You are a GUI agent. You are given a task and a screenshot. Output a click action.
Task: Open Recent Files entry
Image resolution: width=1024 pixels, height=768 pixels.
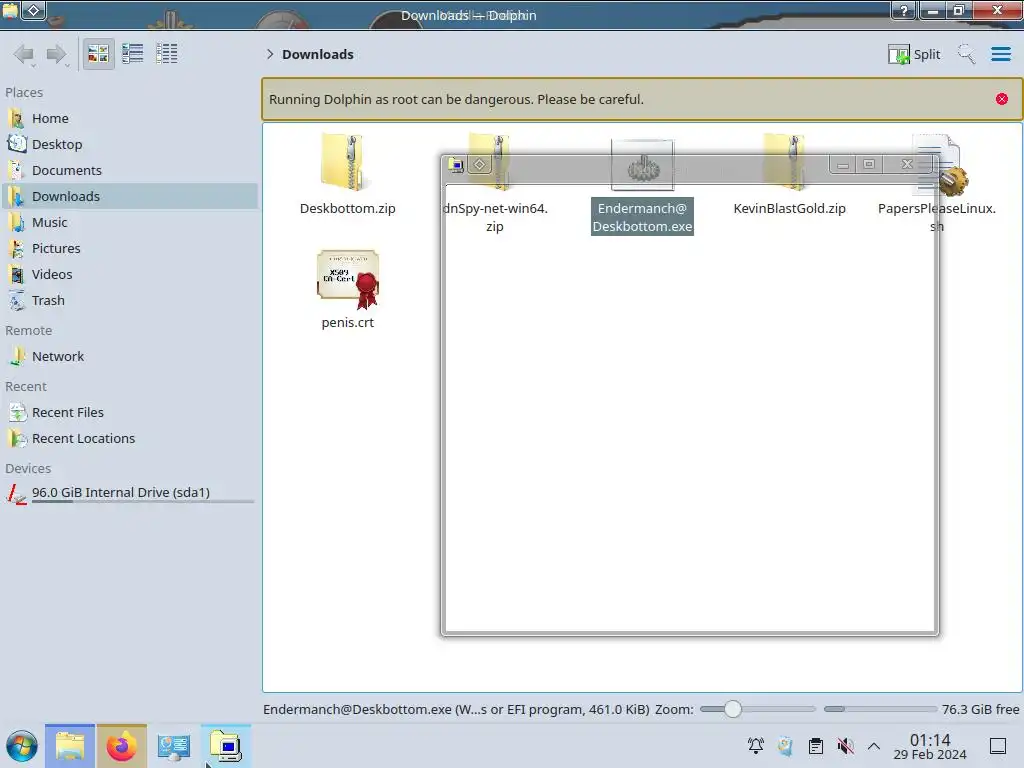pos(130,413)
